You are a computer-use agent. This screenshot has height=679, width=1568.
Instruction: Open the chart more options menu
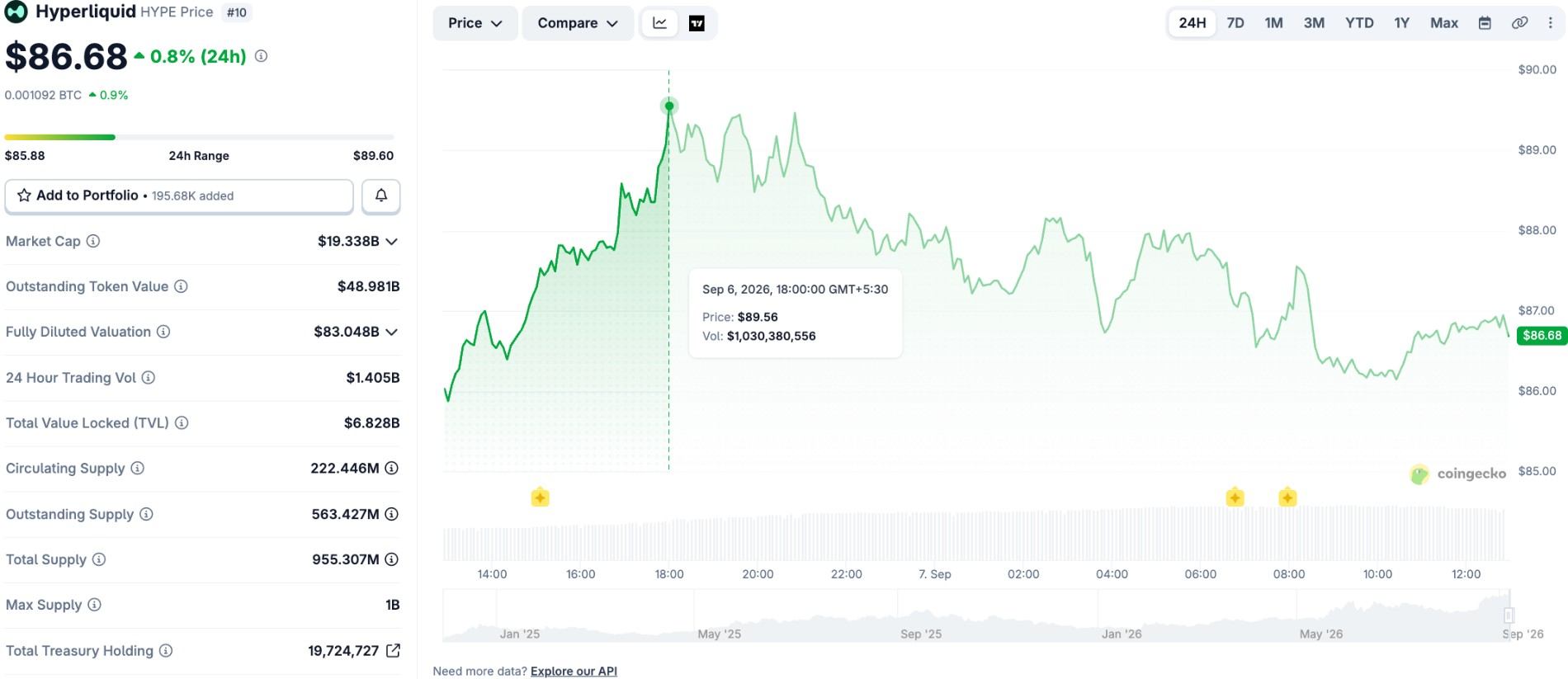click(1551, 23)
